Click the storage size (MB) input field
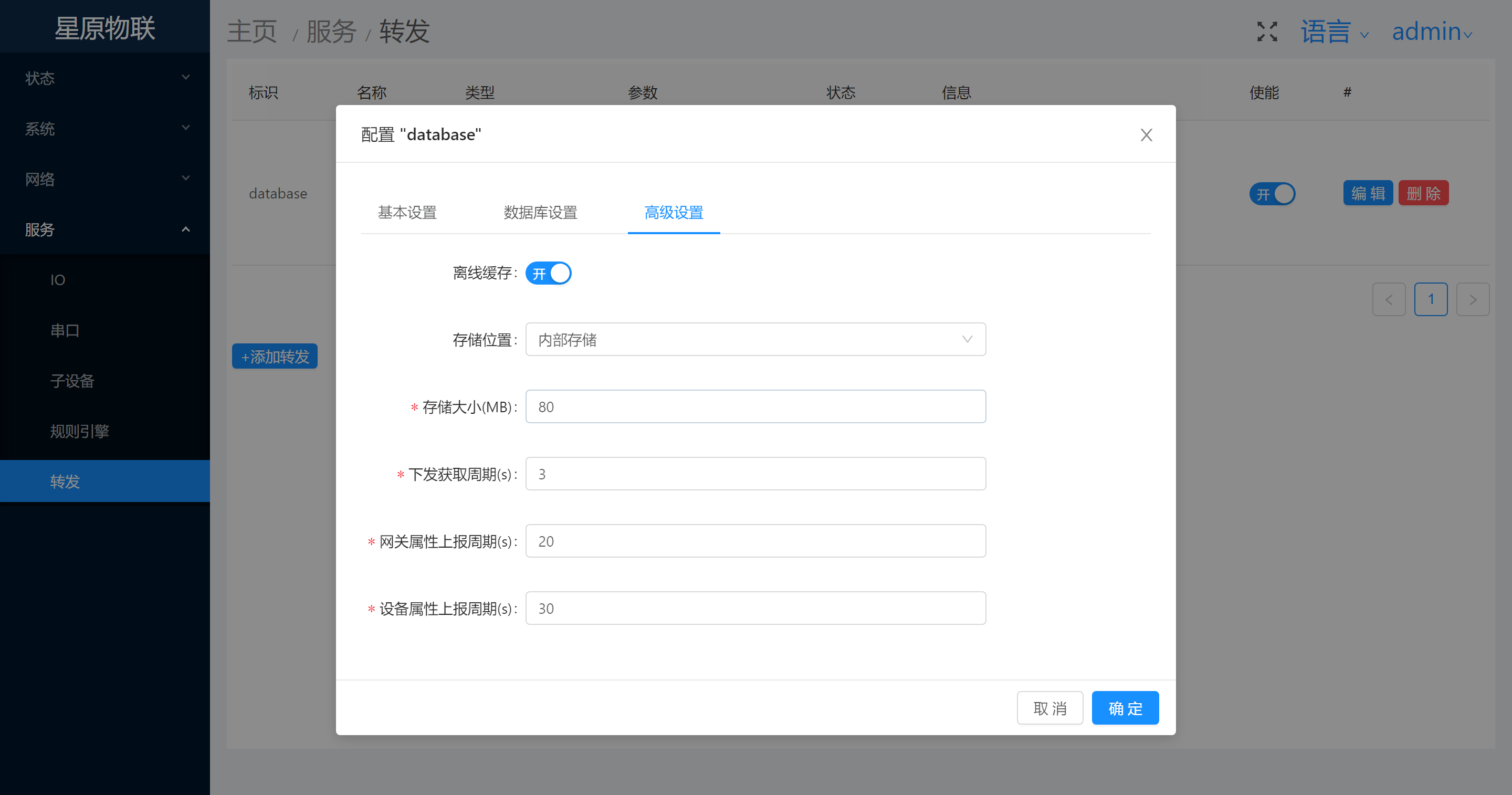Viewport: 1512px width, 795px height. [x=755, y=406]
